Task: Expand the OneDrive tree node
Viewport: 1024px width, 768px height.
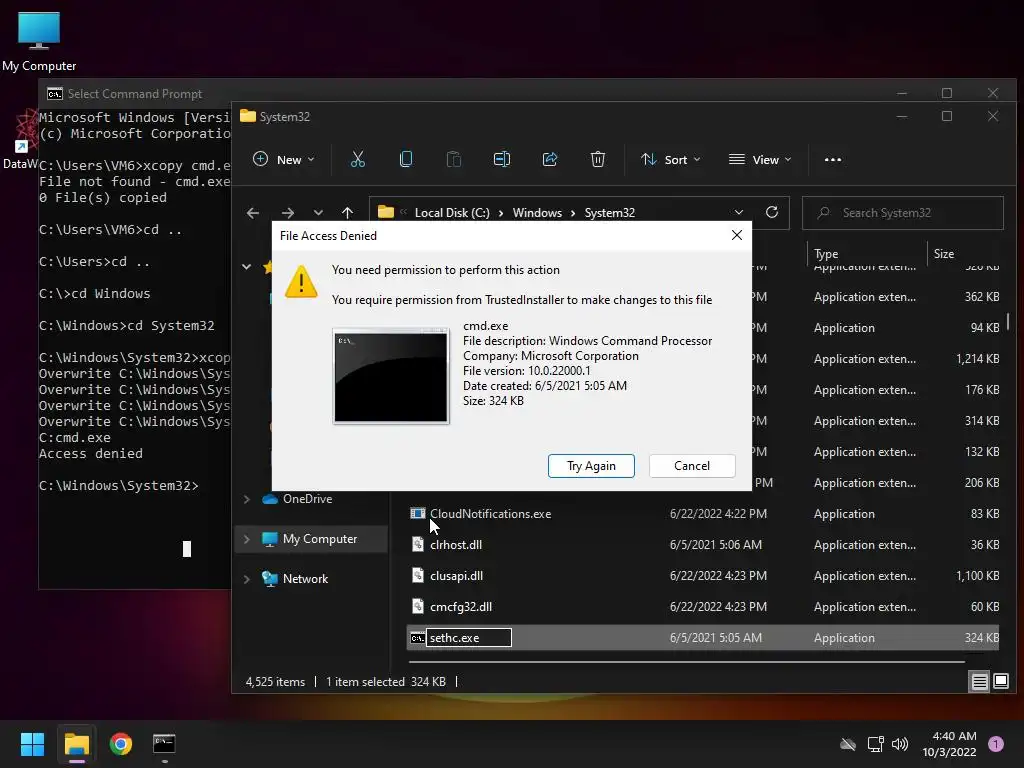Action: [x=247, y=499]
